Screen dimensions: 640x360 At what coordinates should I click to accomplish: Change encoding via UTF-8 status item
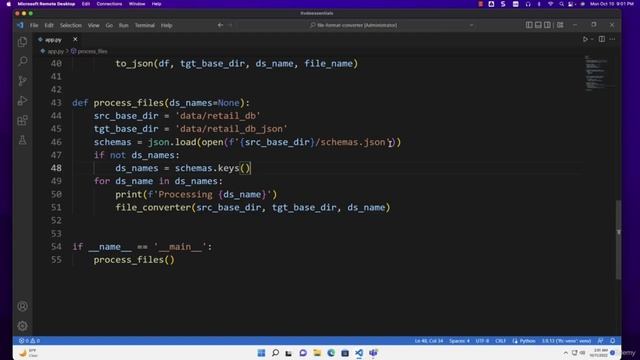click(482, 341)
